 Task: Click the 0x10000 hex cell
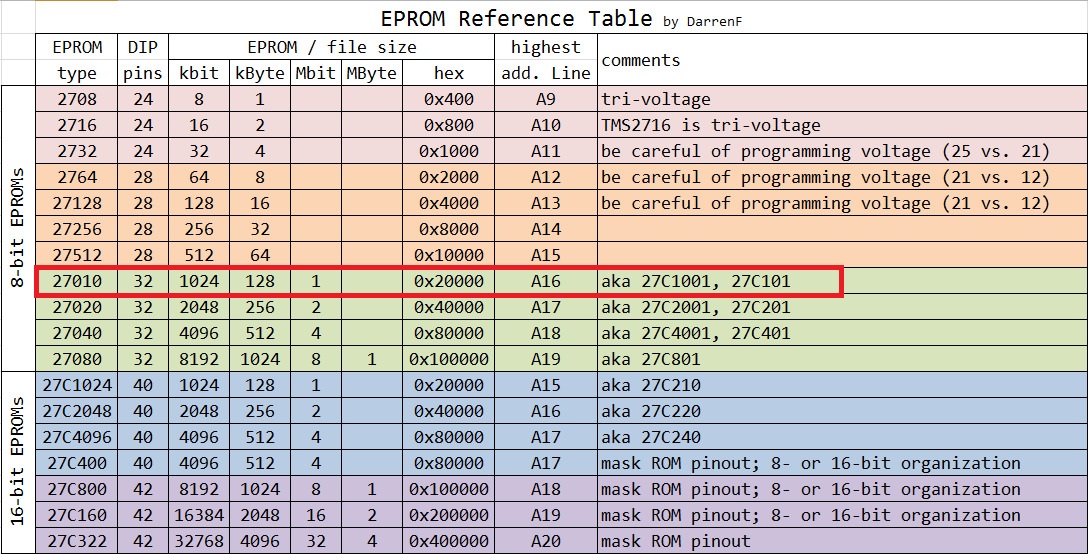[449, 256]
